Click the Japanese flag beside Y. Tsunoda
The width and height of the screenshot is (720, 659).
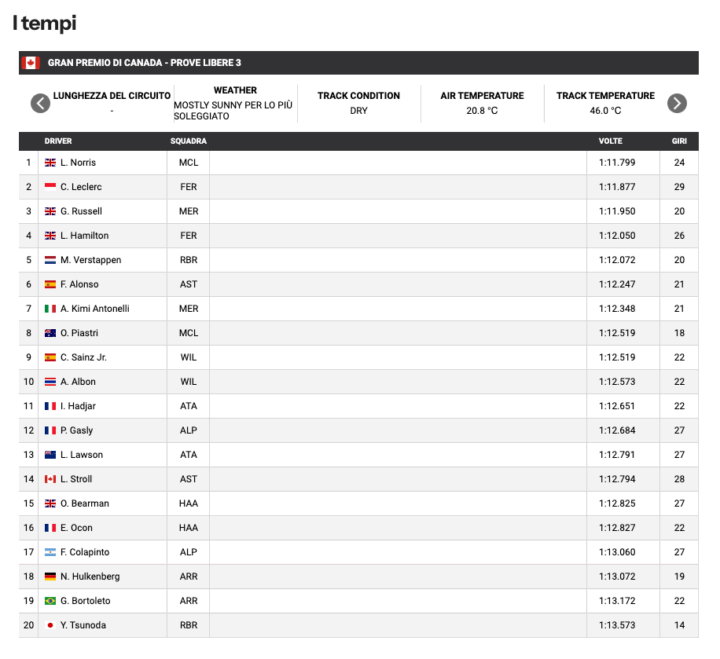tap(50, 625)
